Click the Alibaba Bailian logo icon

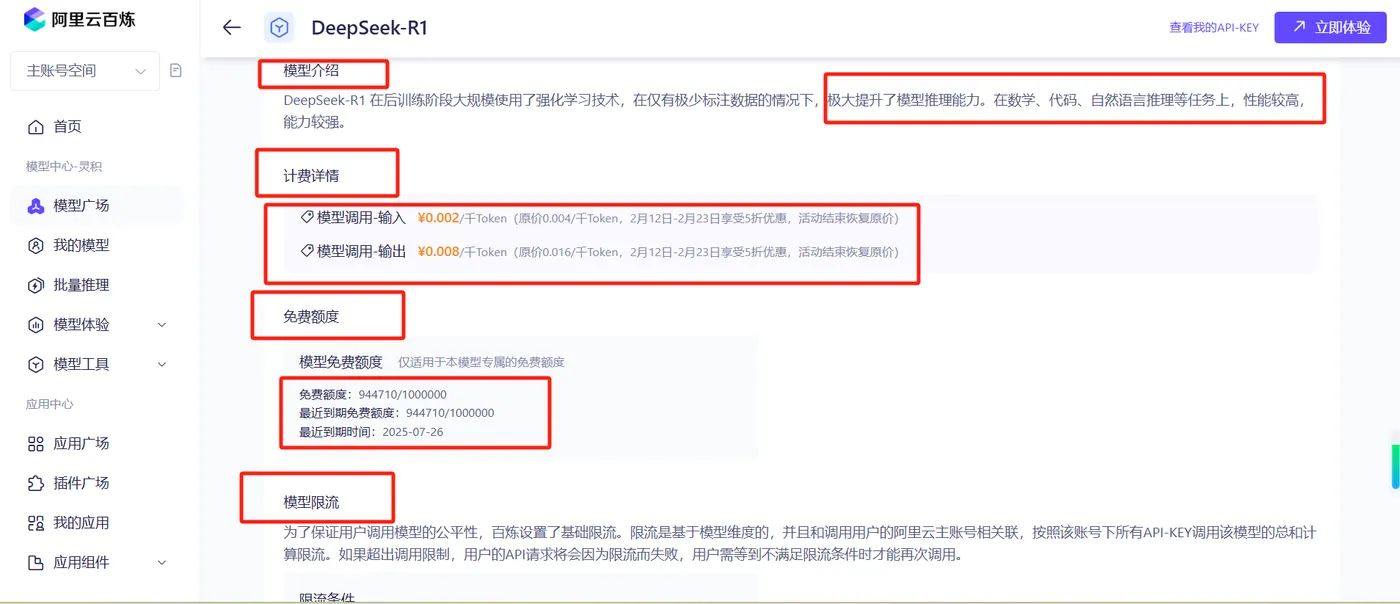click(35, 19)
